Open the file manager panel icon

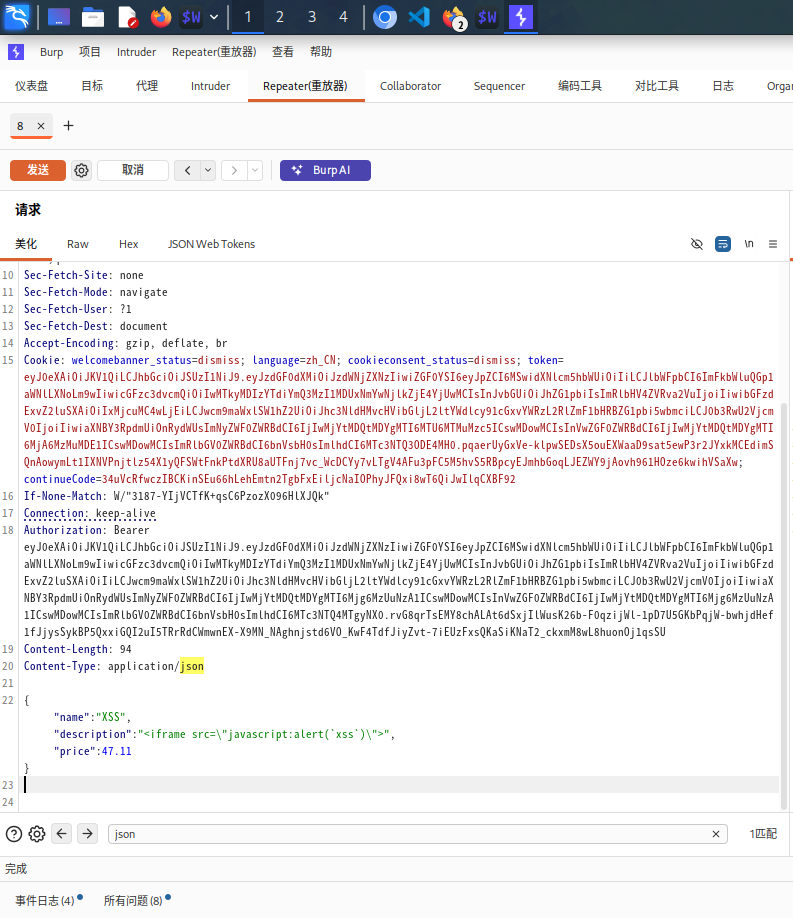tap(93, 17)
